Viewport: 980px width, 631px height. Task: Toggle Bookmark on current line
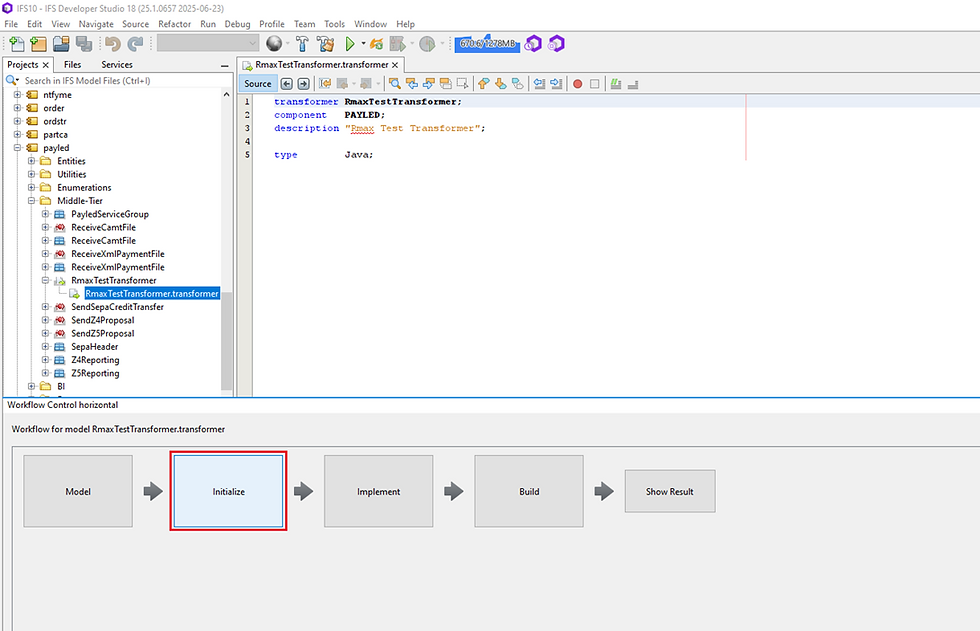click(518, 84)
